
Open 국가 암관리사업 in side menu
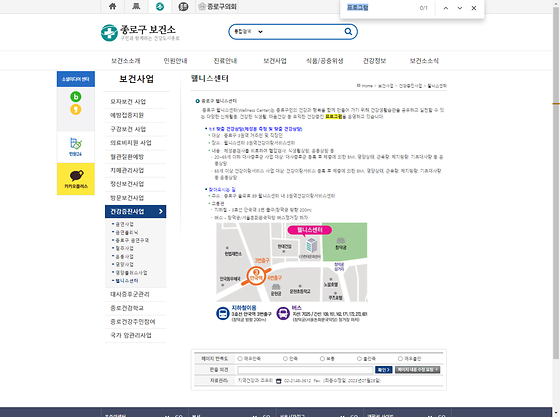coord(131,335)
